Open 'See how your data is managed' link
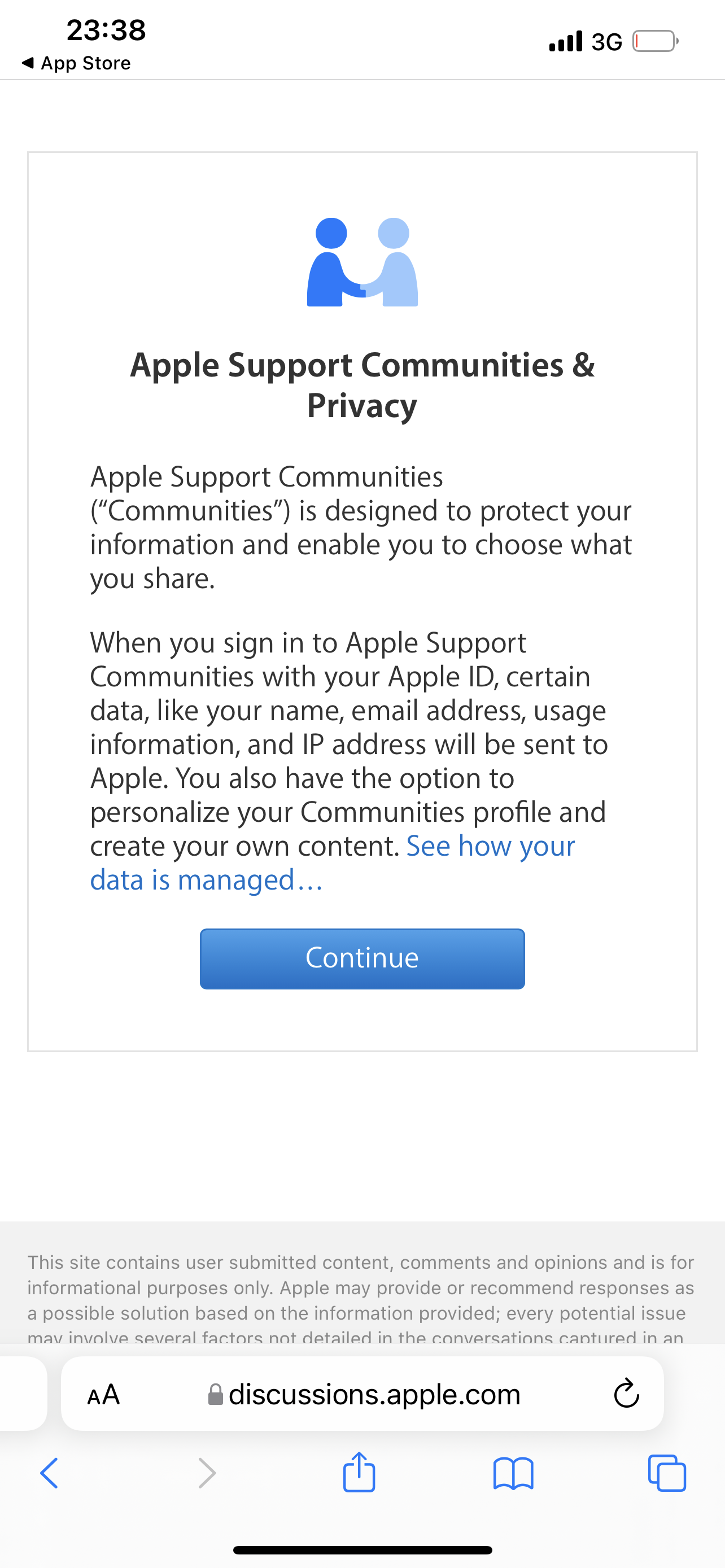The image size is (725, 1568). point(207,880)
